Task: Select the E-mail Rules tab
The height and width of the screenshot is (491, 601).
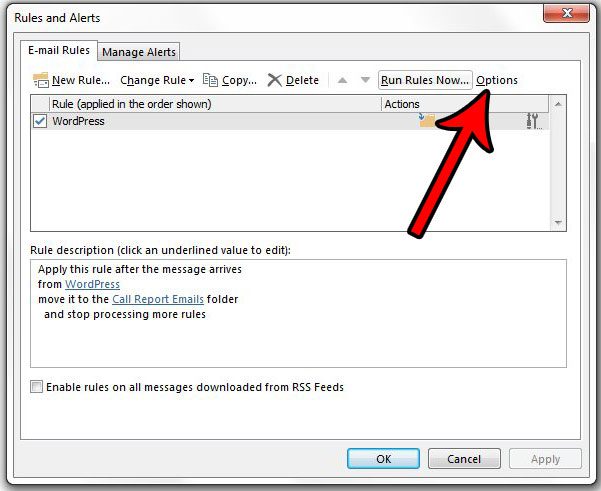Action: click(59, 50)
